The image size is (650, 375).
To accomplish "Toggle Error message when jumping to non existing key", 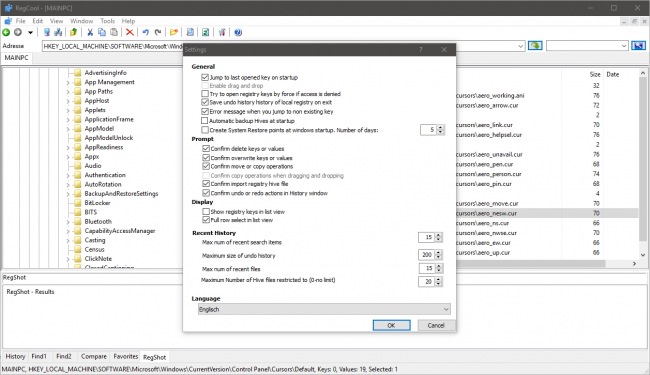I will tap(204, 111).
